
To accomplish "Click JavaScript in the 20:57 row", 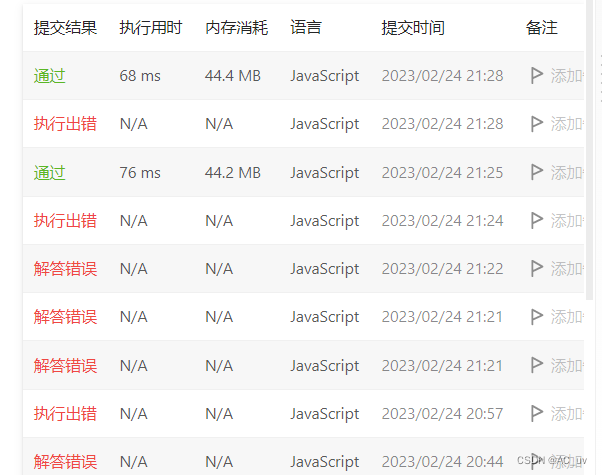I will tap(325, 414).
